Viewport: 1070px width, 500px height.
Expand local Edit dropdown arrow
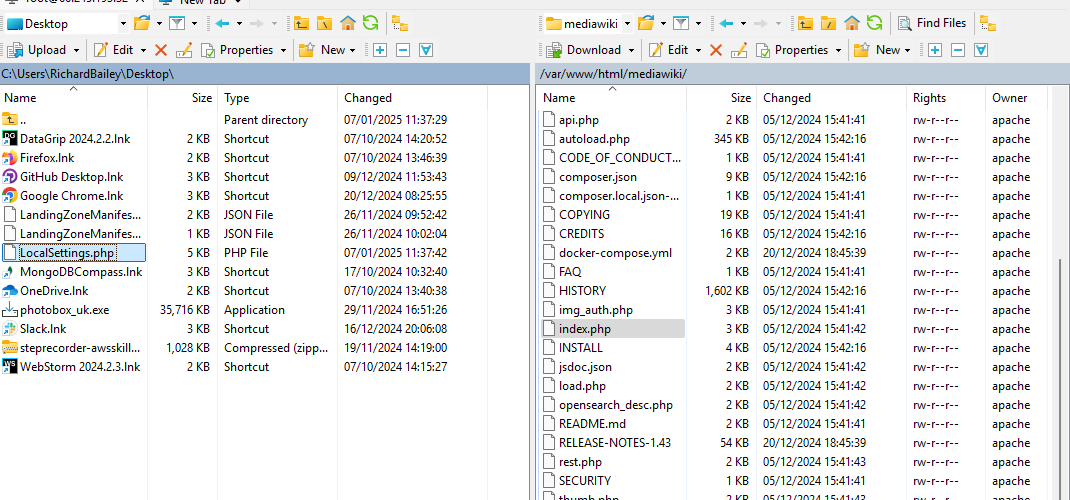(x=143, y=50)
